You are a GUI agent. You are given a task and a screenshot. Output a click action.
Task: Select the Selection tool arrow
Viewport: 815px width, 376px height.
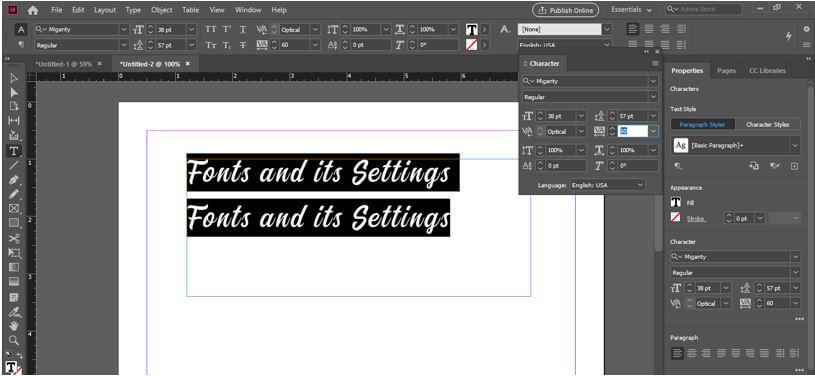[14, 79]
